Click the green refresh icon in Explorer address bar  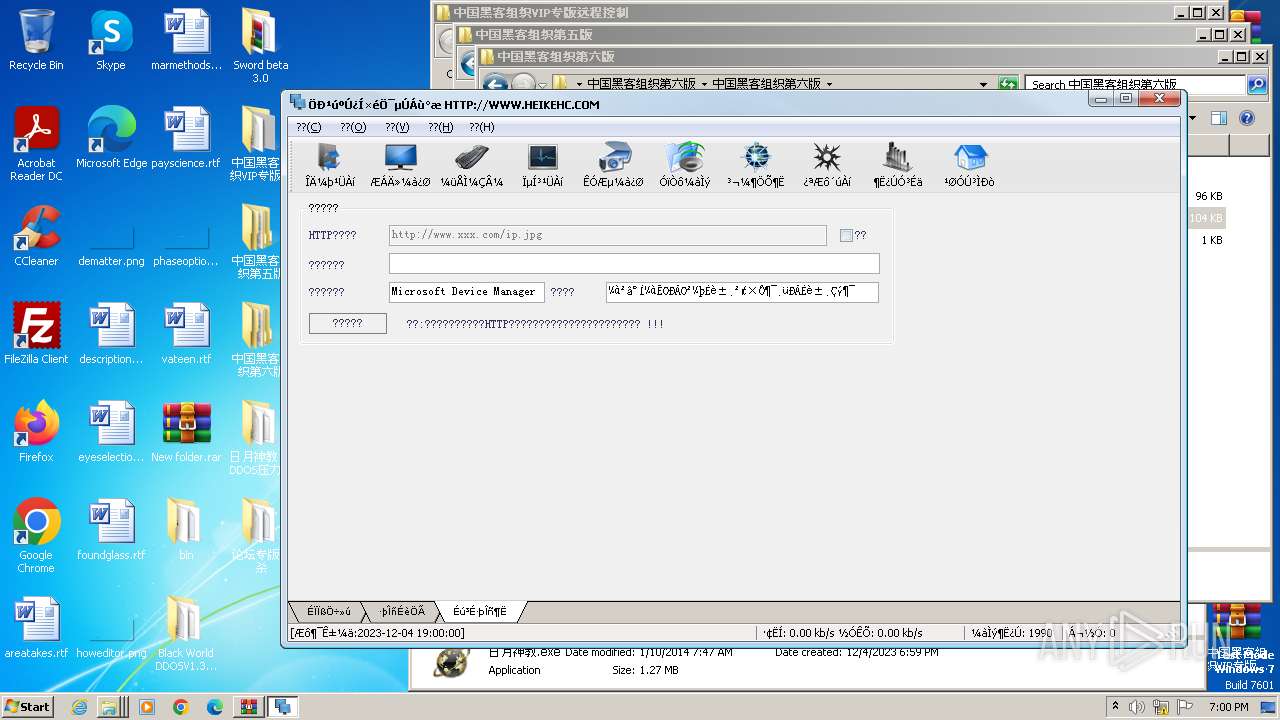coord(1008,84)
